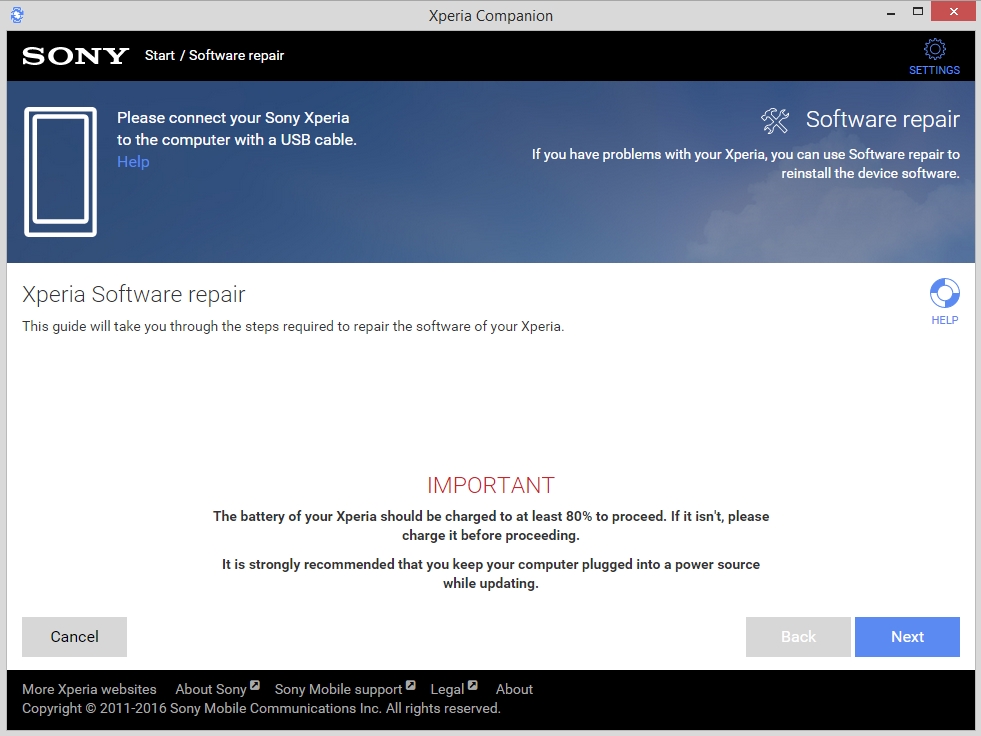
Task: Click the SONY logo
Action: pos(76,56)
